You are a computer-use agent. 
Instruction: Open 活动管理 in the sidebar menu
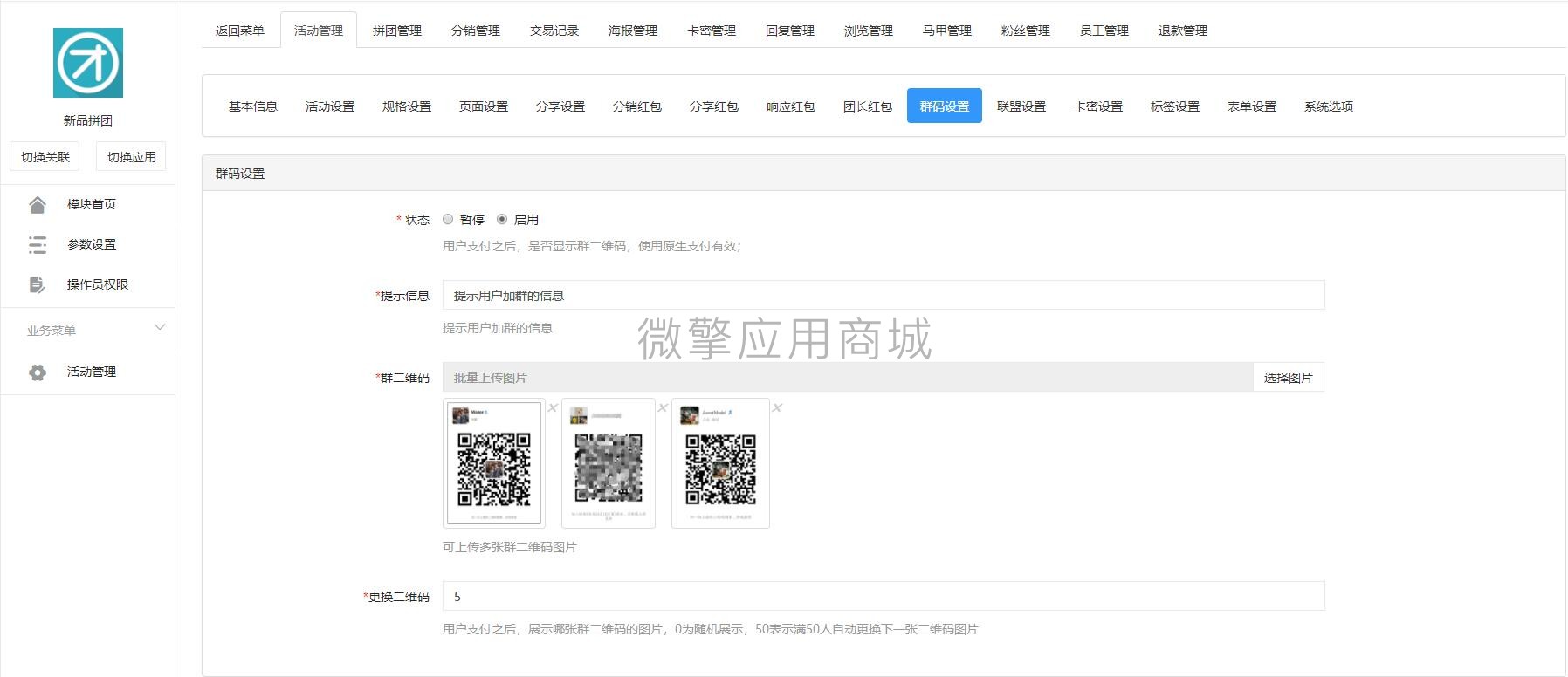[x=92, y=372]
